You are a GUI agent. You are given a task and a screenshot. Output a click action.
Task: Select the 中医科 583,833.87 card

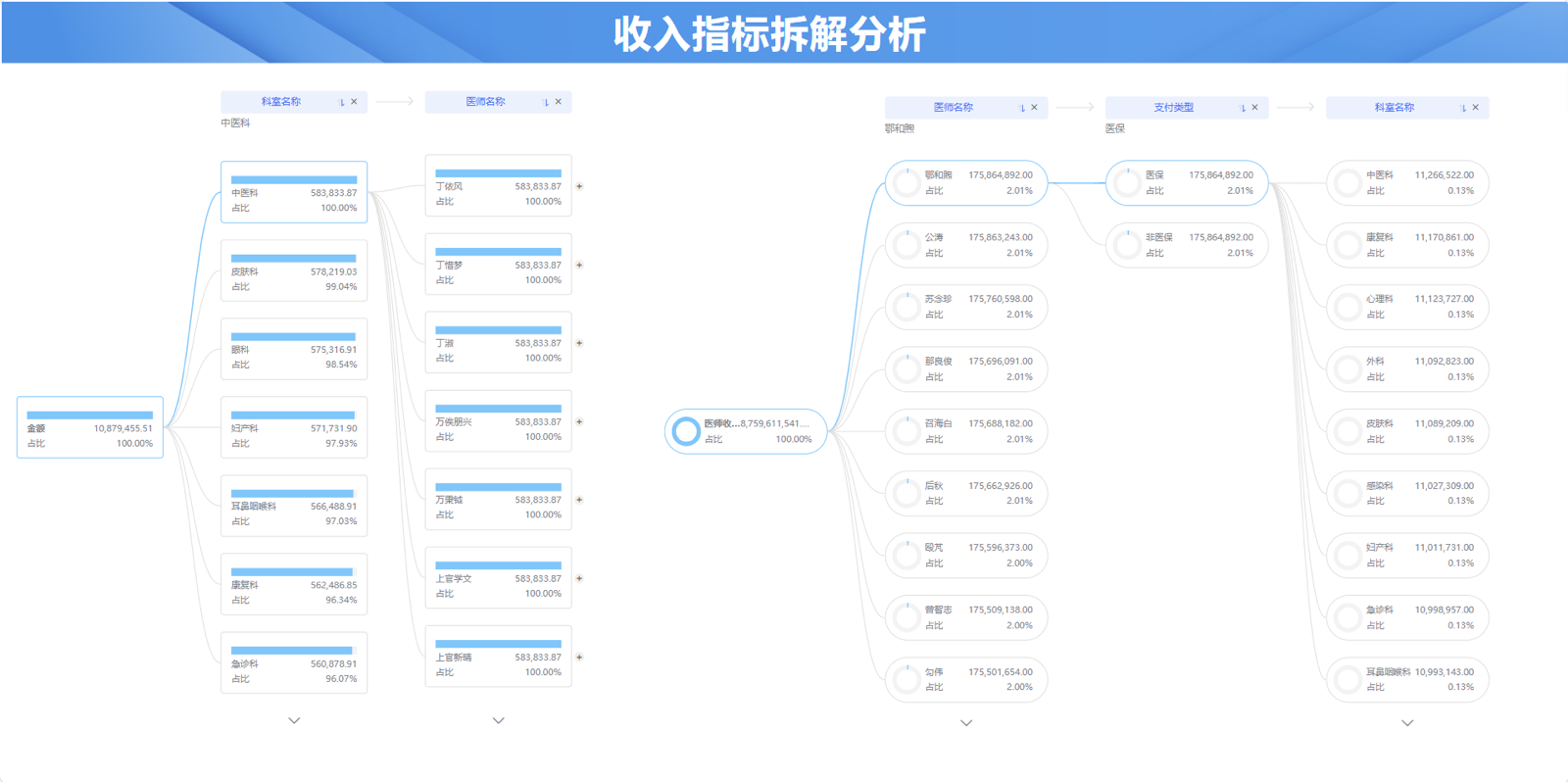point(294,192)
